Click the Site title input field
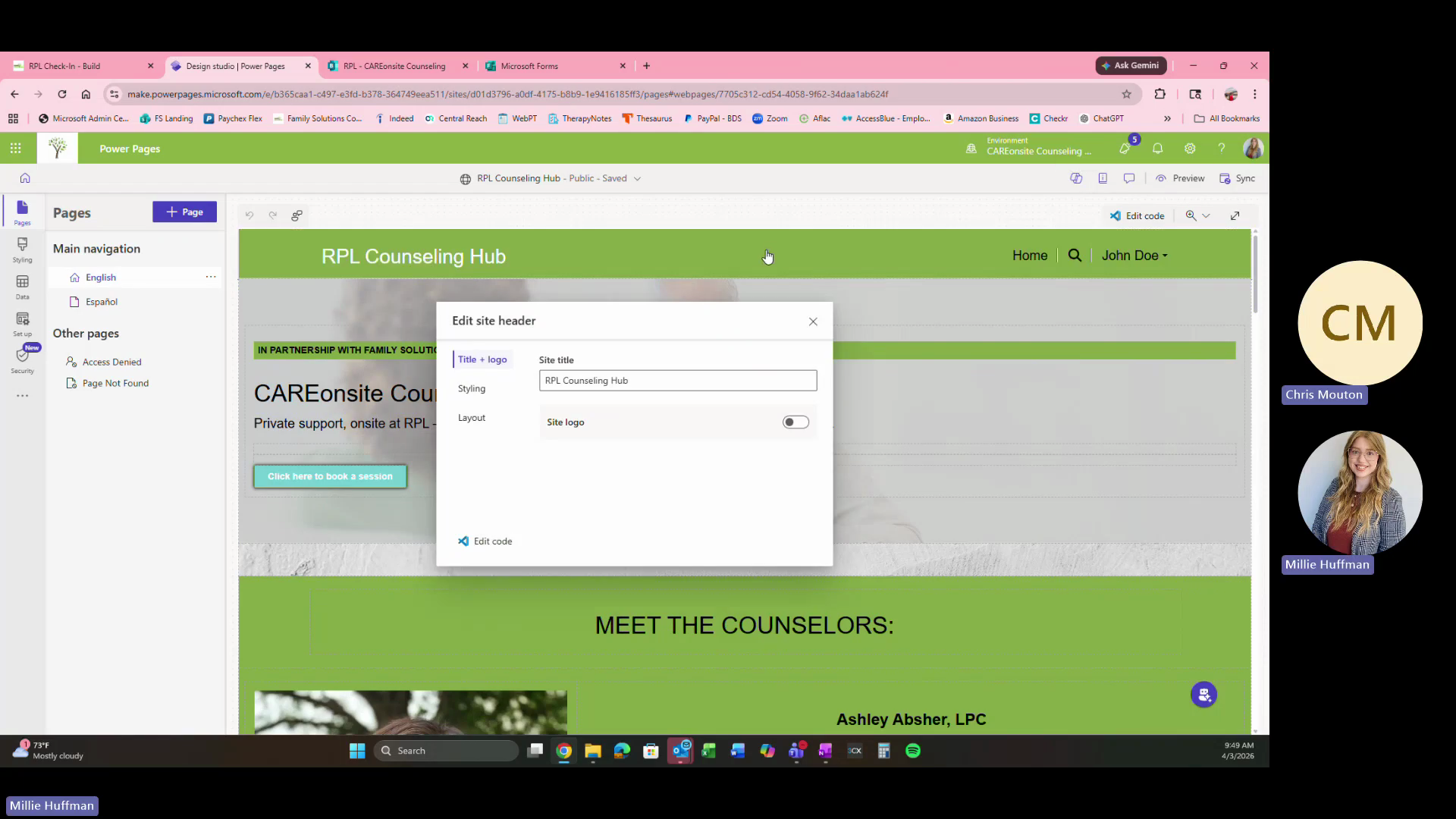The height and width of the screenshot is (819, 1456). 678,381
